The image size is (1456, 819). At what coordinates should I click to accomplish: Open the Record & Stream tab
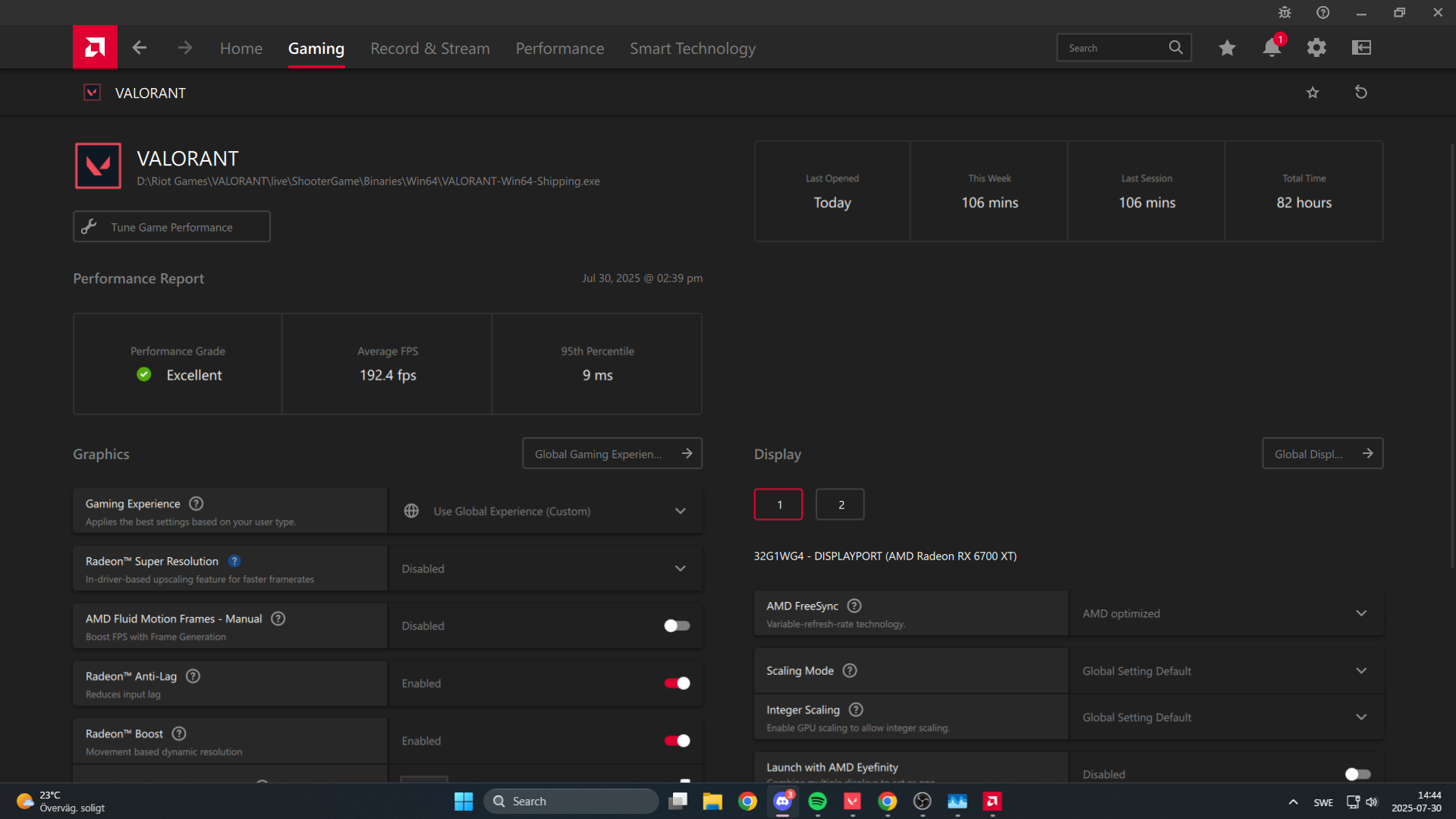click(429, 49)
